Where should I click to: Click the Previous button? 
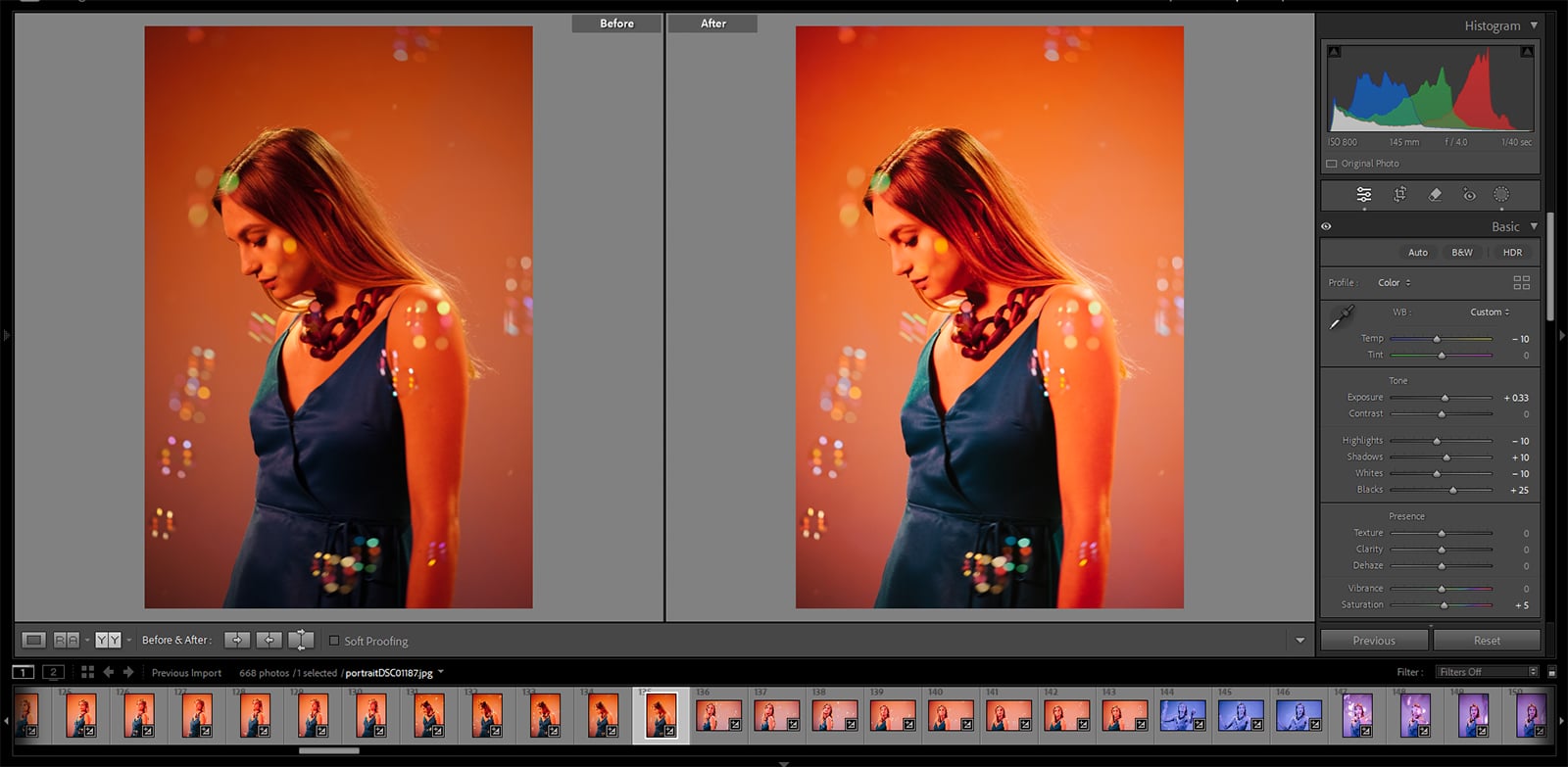coord(1374,641)
